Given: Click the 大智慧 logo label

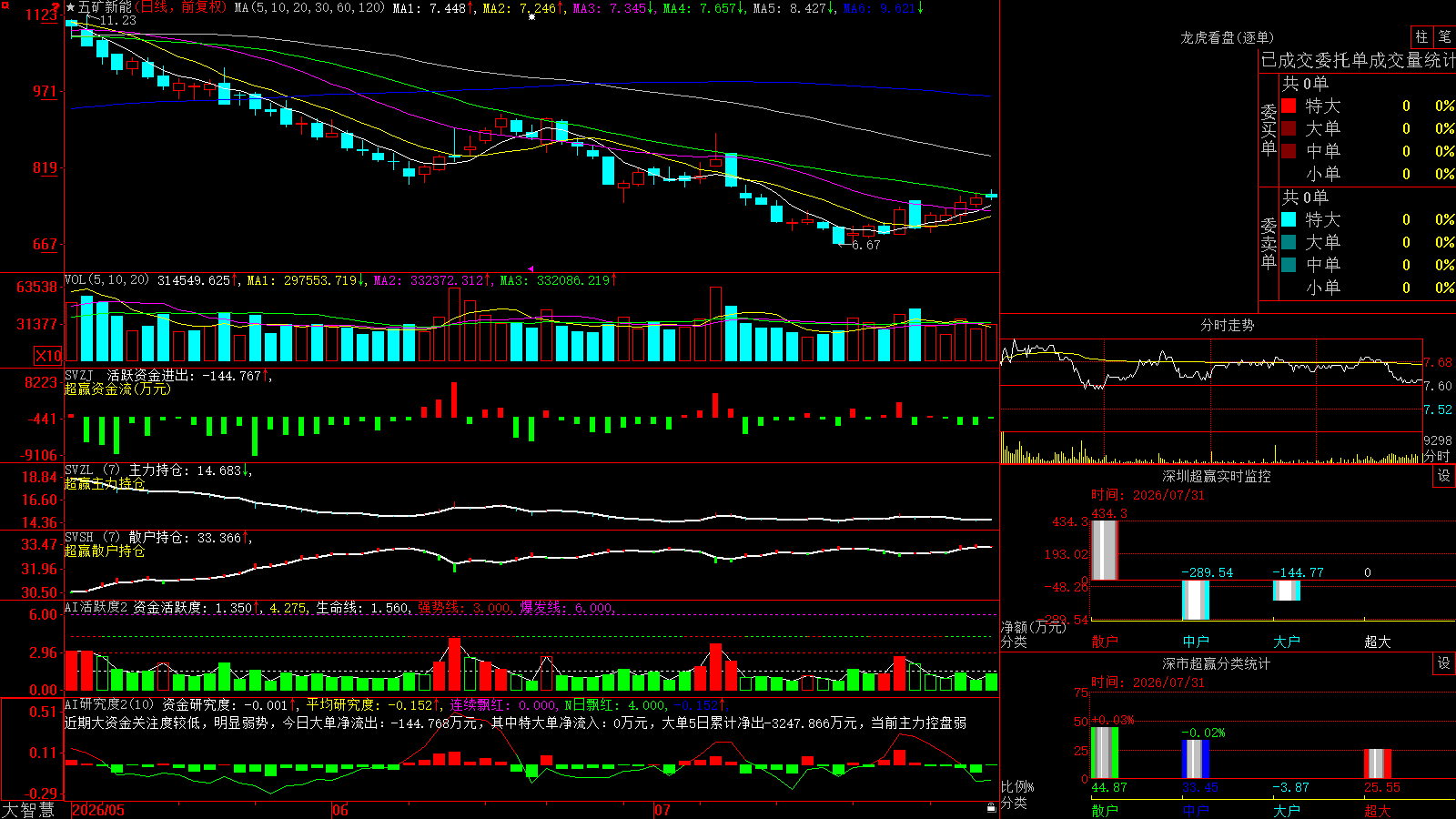Looking at the screenshot, I should point(28,810).
